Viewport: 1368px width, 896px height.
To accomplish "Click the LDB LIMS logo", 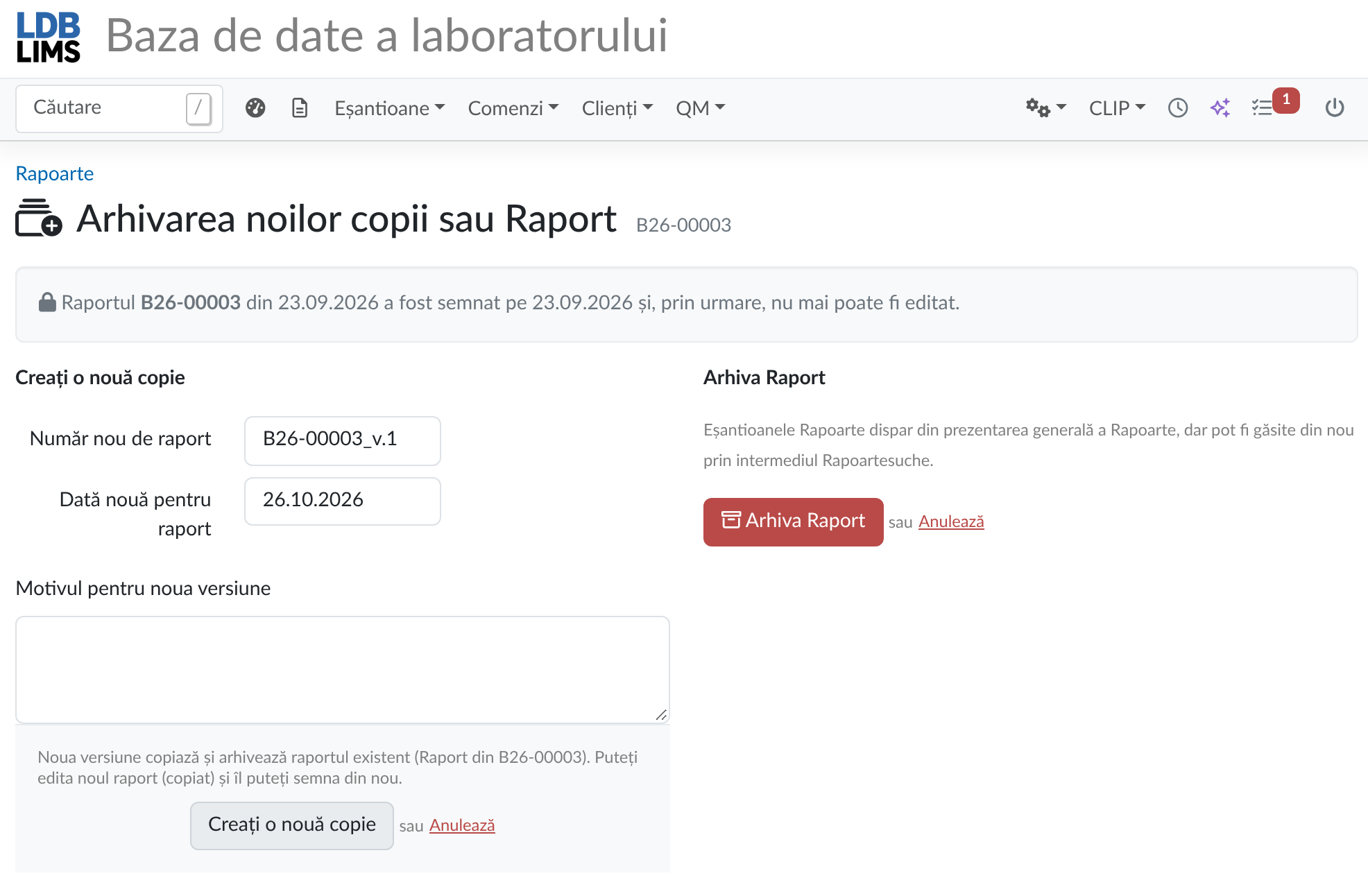I will pyautogui.click(x=49, y=37).
